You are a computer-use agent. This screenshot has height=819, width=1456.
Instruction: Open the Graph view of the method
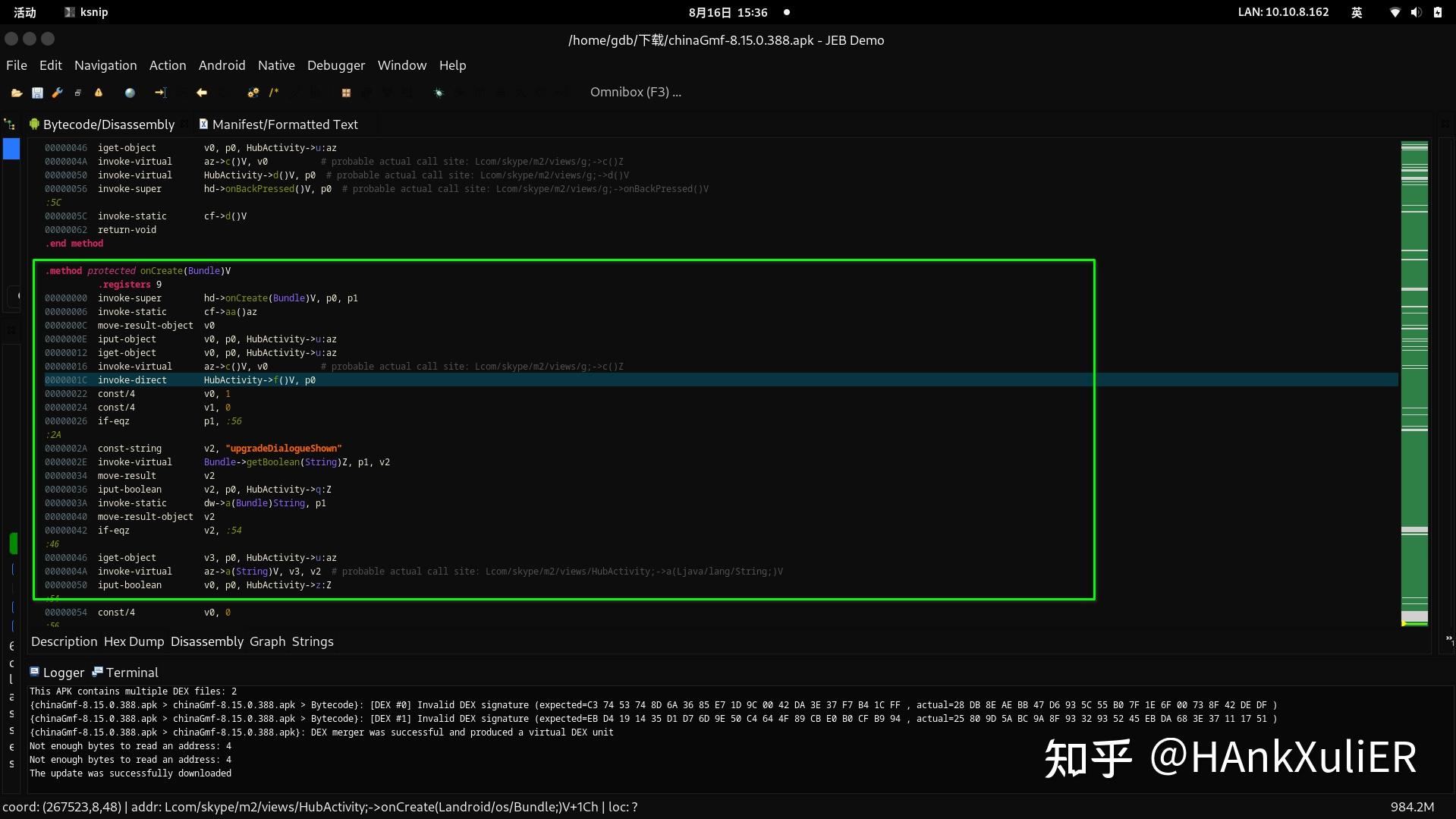click(x=266, y=641)
